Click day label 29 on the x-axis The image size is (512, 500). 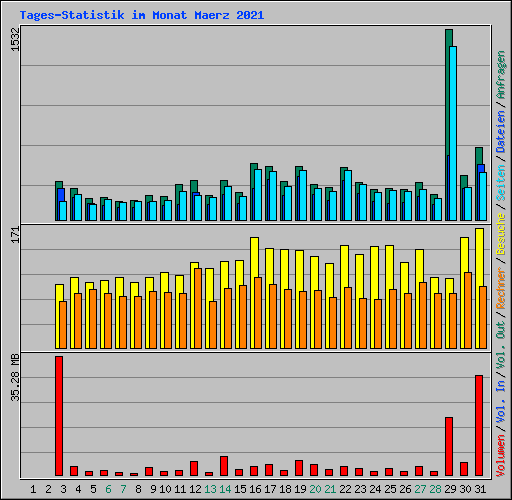coord(450,489)
